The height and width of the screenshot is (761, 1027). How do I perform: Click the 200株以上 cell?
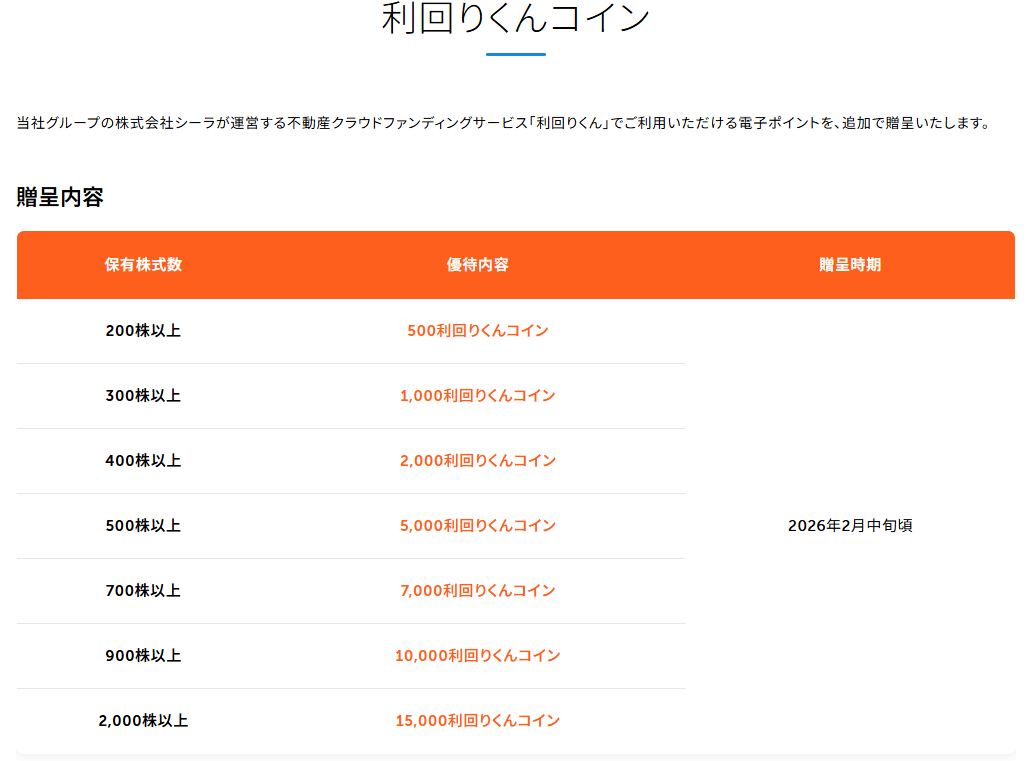point(143,331)
